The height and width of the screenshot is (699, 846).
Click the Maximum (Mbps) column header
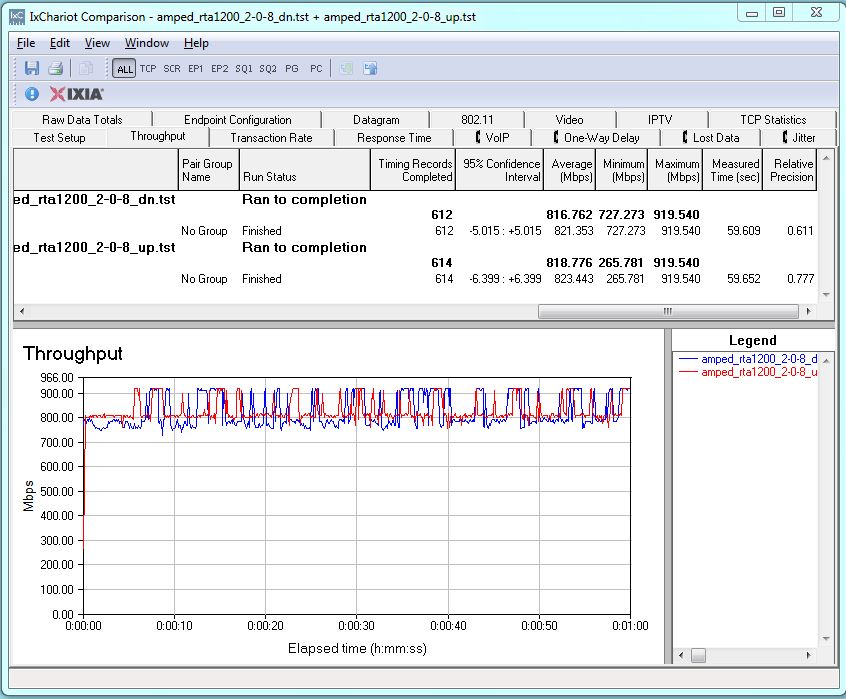point(675,170)
